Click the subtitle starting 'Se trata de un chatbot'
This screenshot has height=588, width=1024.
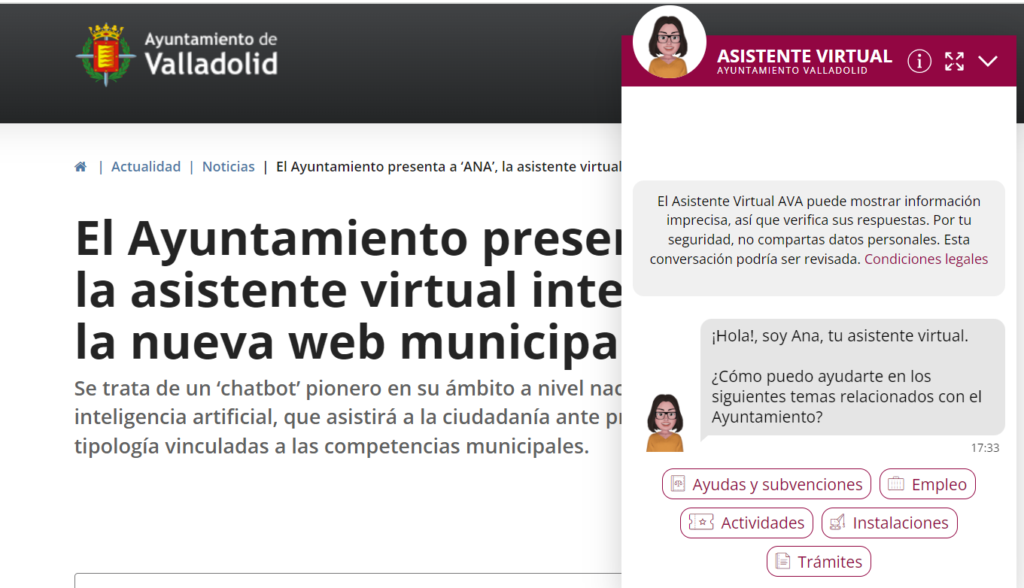click(x=348, y=417)
